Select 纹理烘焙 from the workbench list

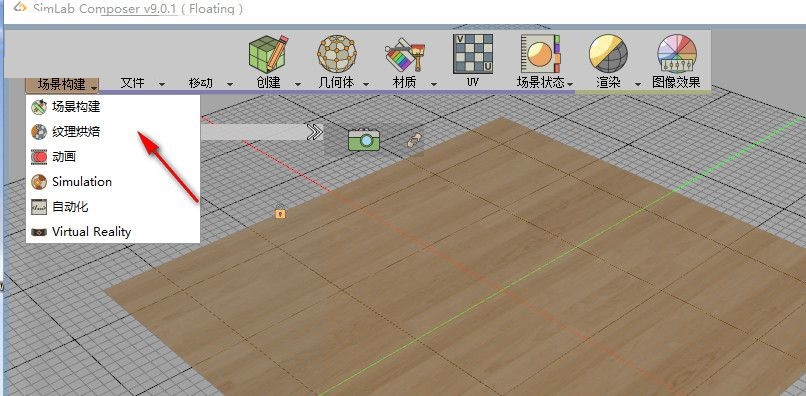click(x=113, y=132)
